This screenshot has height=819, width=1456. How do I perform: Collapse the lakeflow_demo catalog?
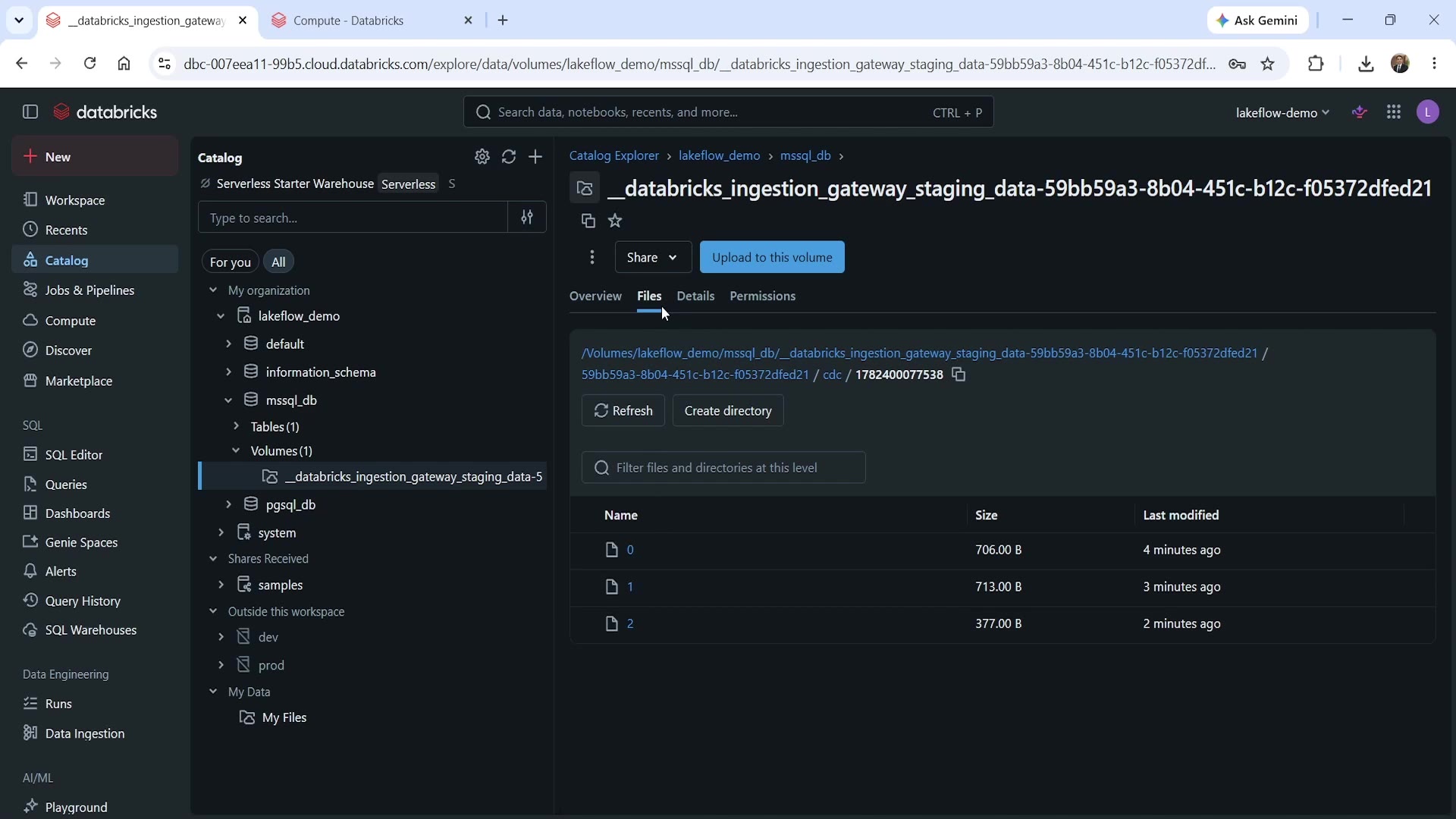point(221,316)
